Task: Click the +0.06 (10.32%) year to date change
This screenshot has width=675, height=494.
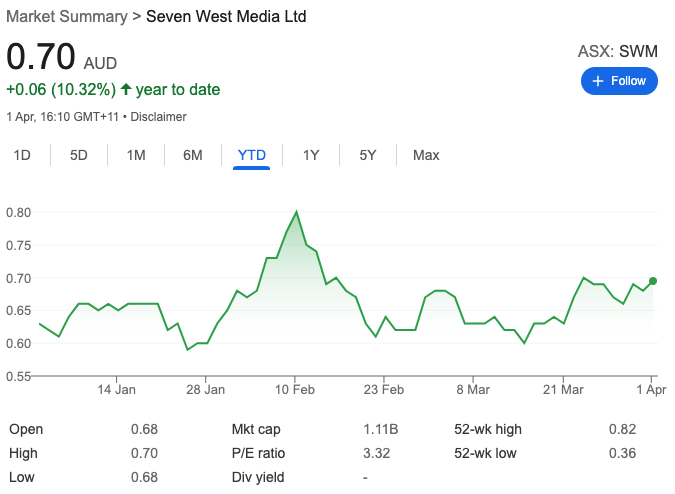Action: coord(113,90)
